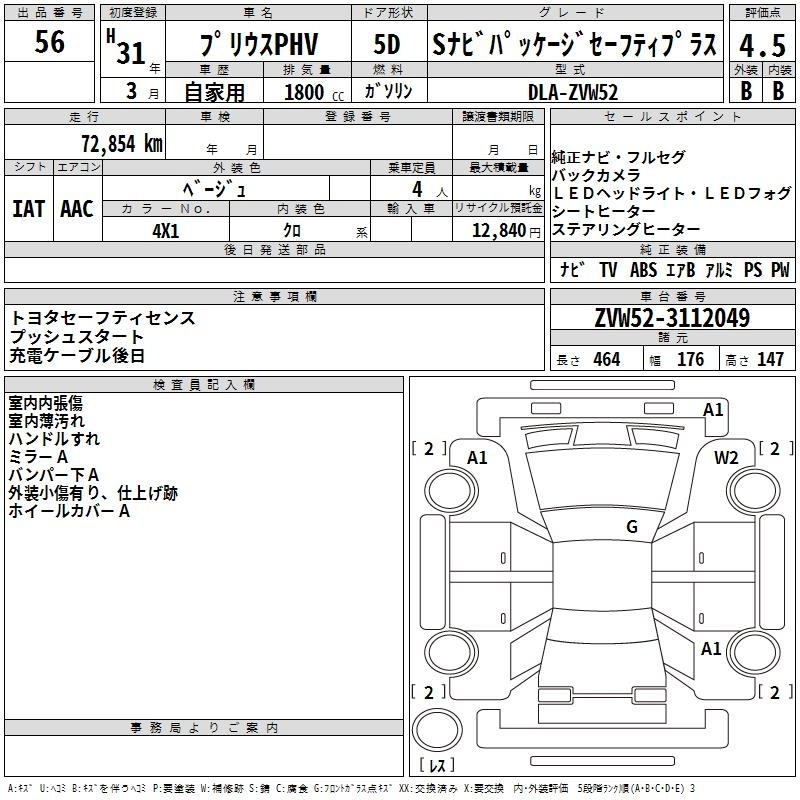Screen dimensions: 800x800
Task: Click the エアB equipment entry
Action: pos(680,270)
